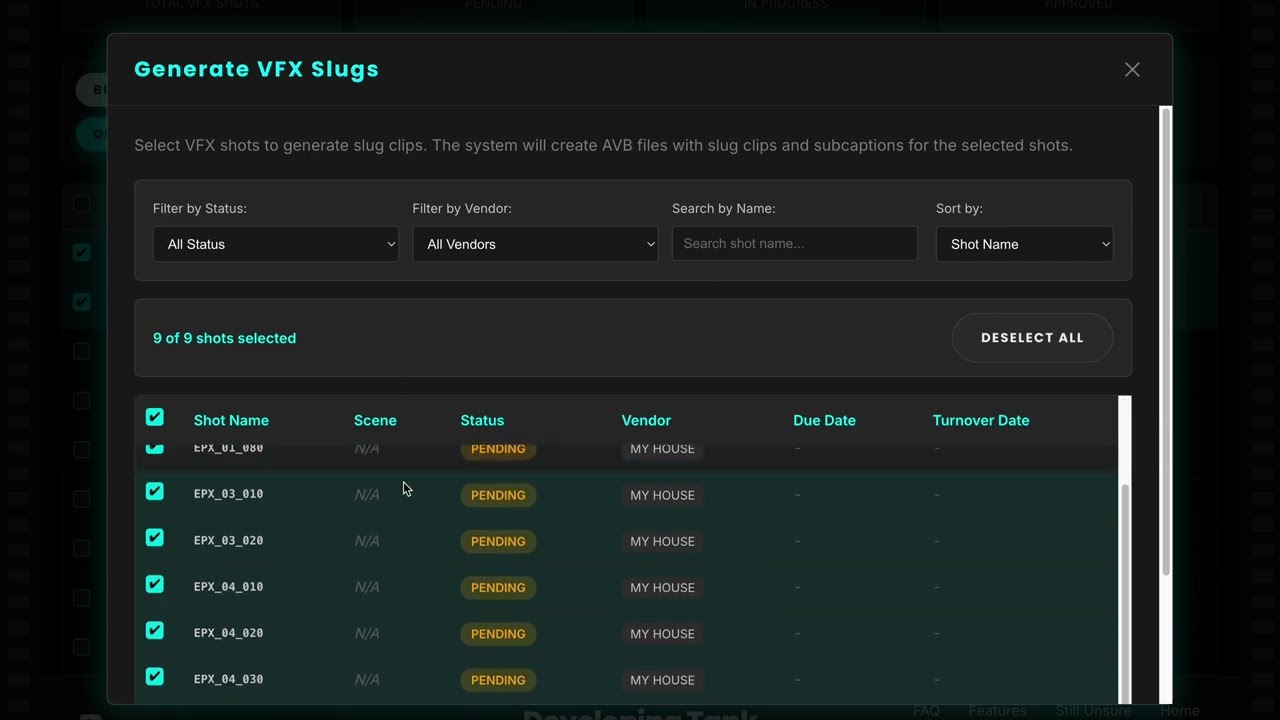Click the Due Date column header
This screenshot has height=720, width=1280.
(824, 420)
